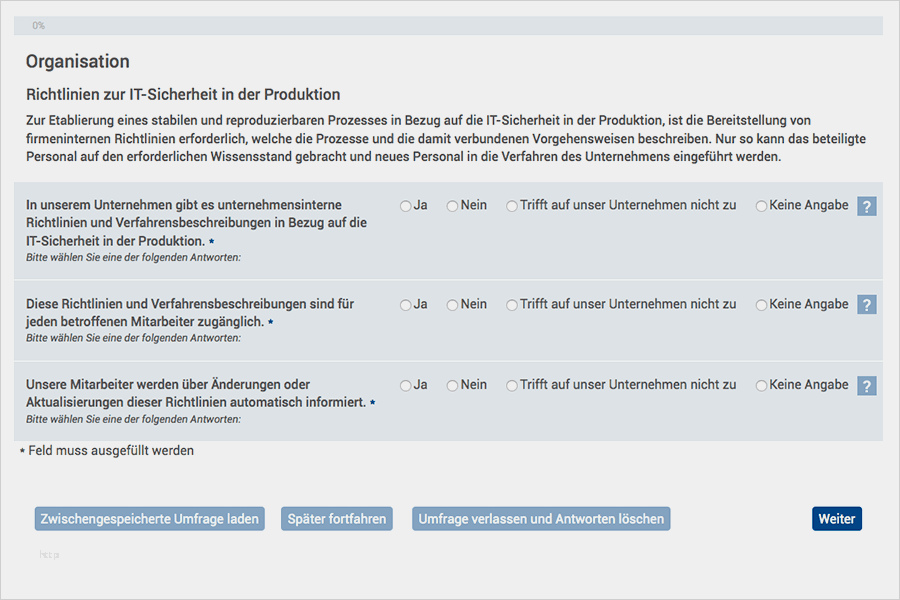Choose 'Nein' for internal guidelines existence question
Image resolution: width=900 pixels, height=600 pixels.
(x=452, y=206)
